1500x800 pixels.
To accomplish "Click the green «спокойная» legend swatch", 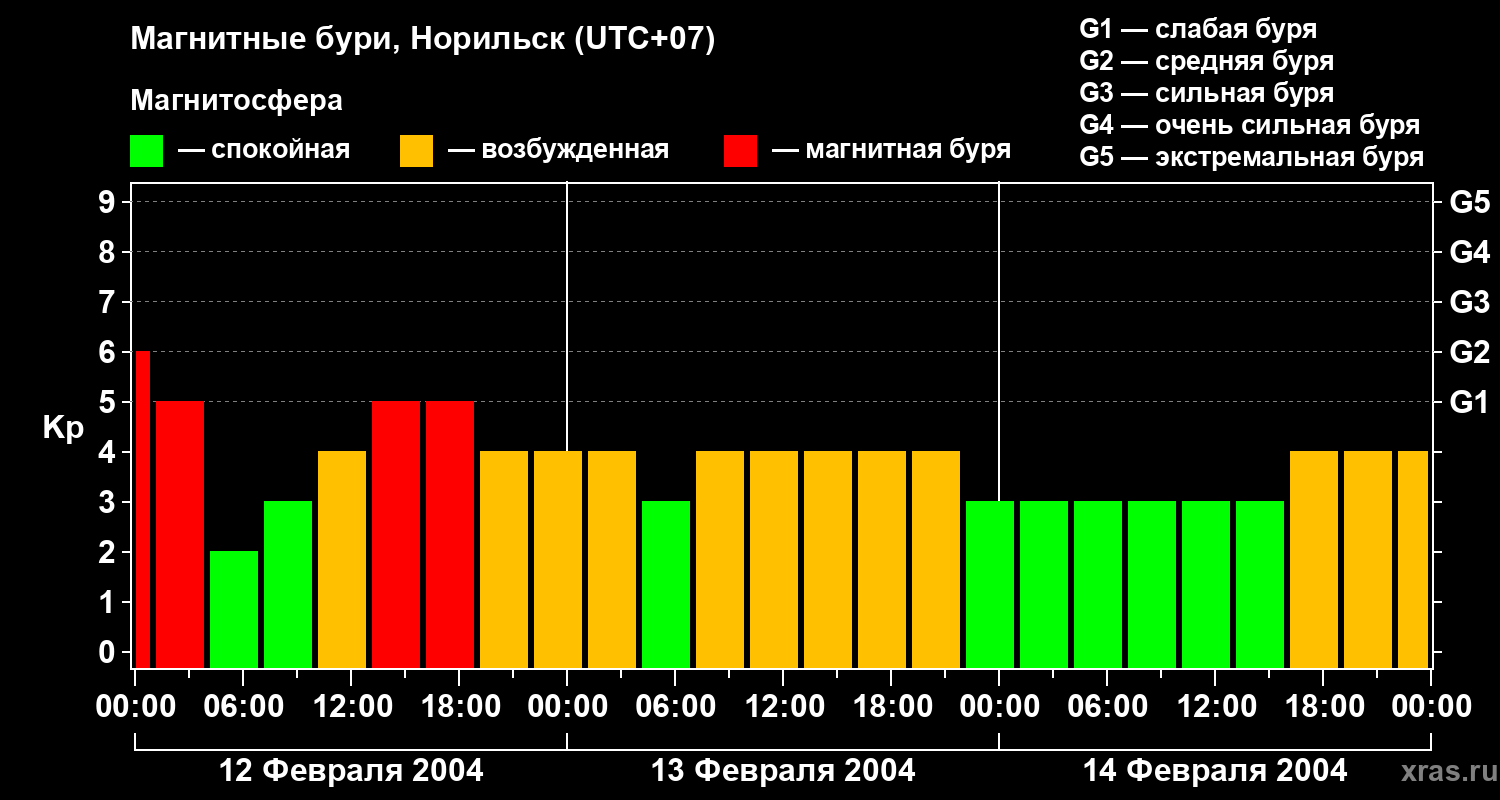I will click(x=146, y=151).
